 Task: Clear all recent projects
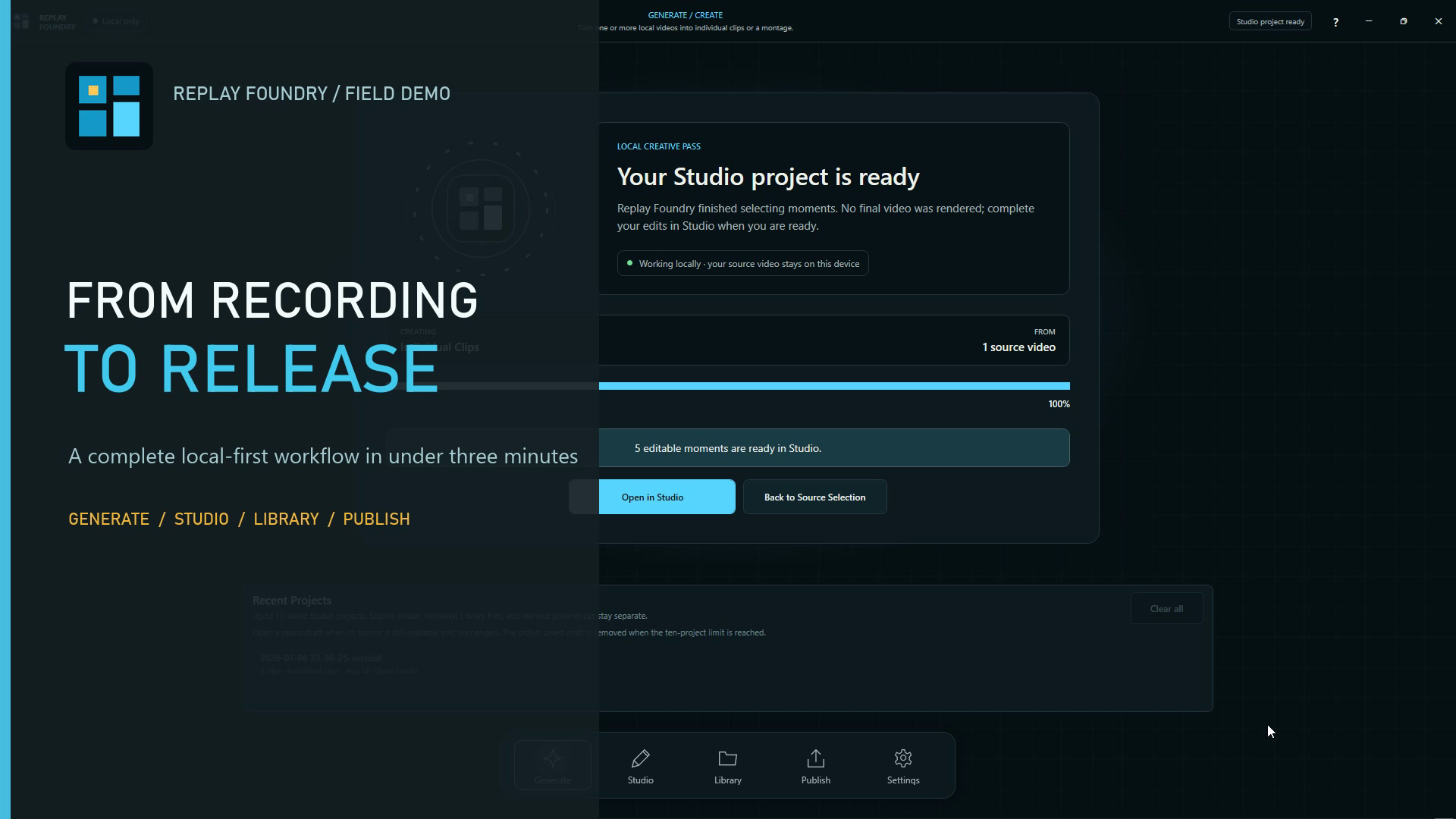tap(1166, 608)
